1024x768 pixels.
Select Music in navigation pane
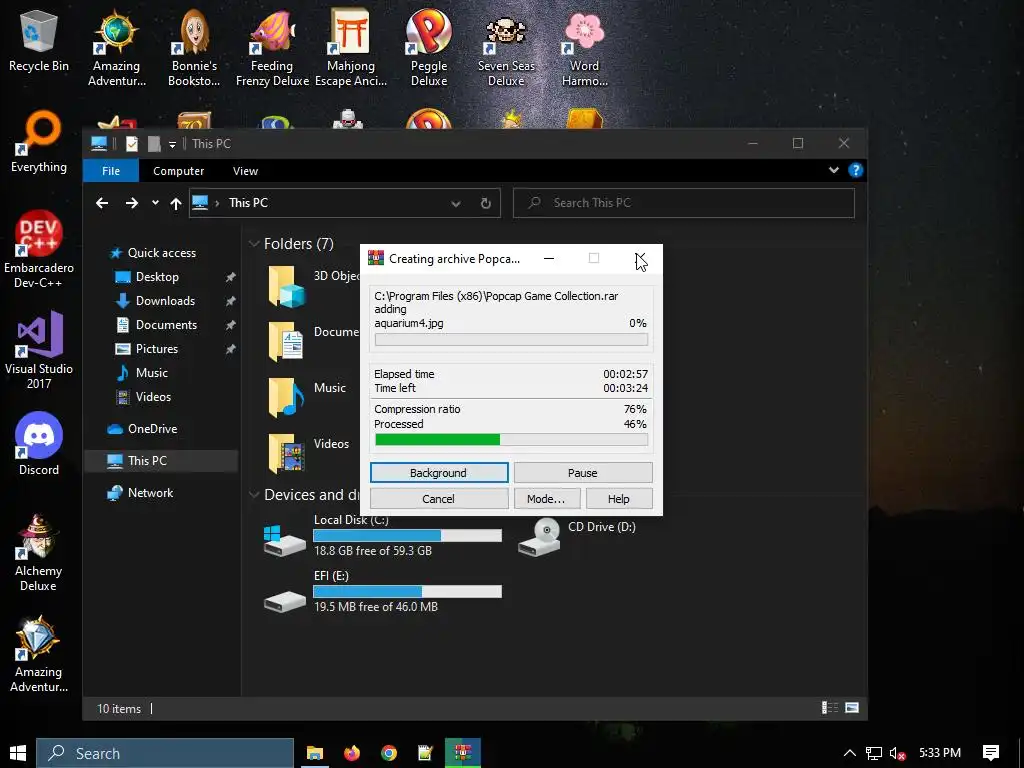coord(152,373)
